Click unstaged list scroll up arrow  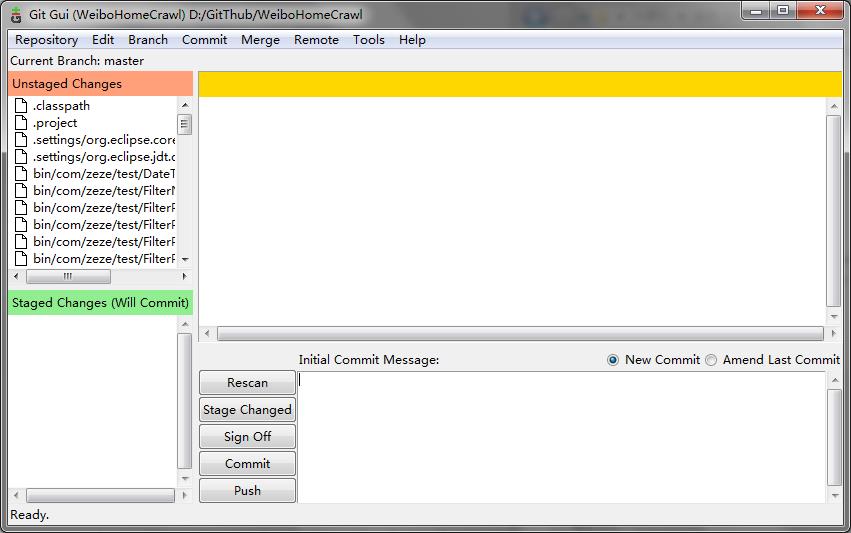(x=185, y=105)
